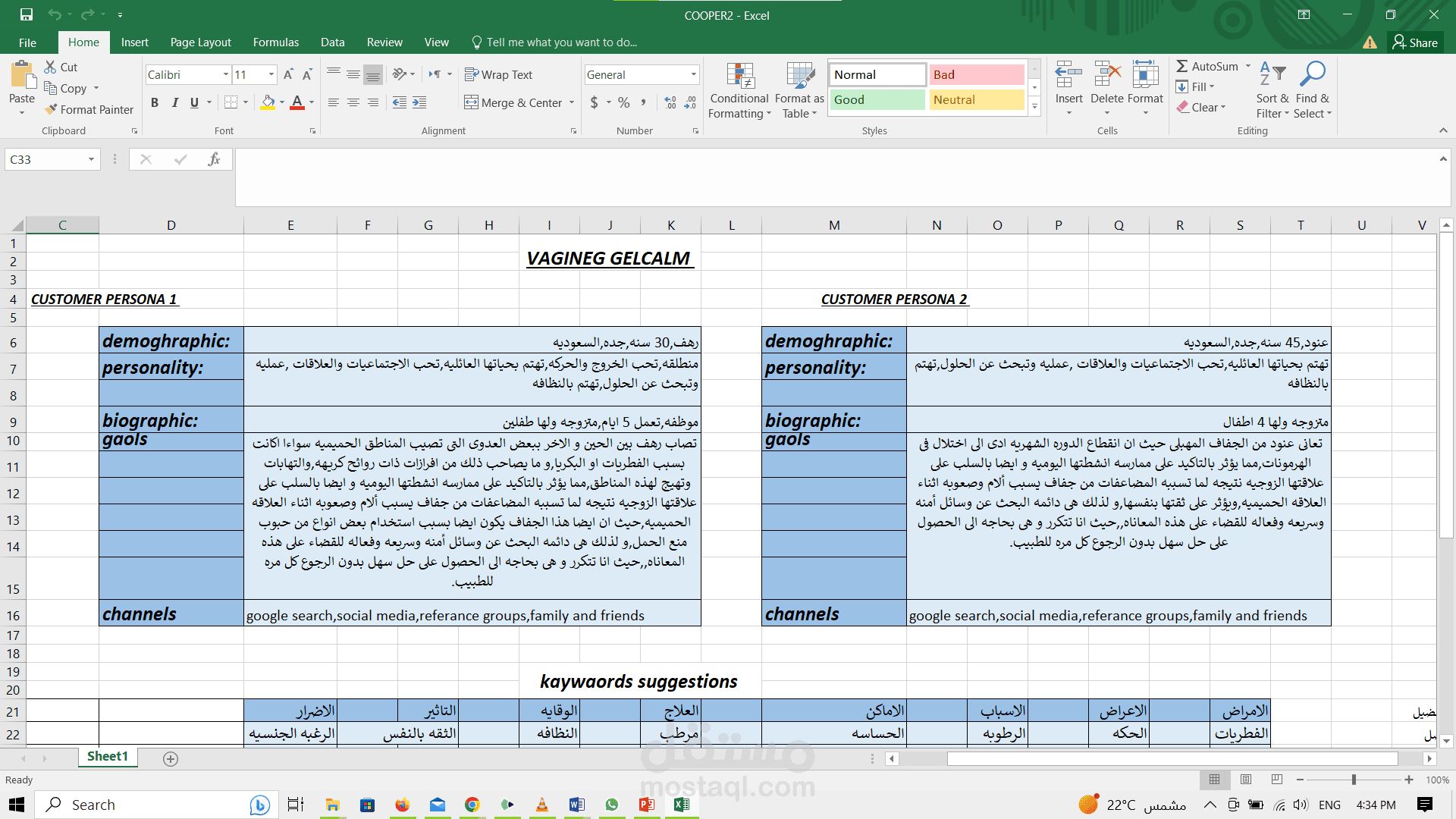Image resolution: width=1456 pixels, height=819 pixels.
Task: Click the Insert cells icon
Action: pos(1068,76)
